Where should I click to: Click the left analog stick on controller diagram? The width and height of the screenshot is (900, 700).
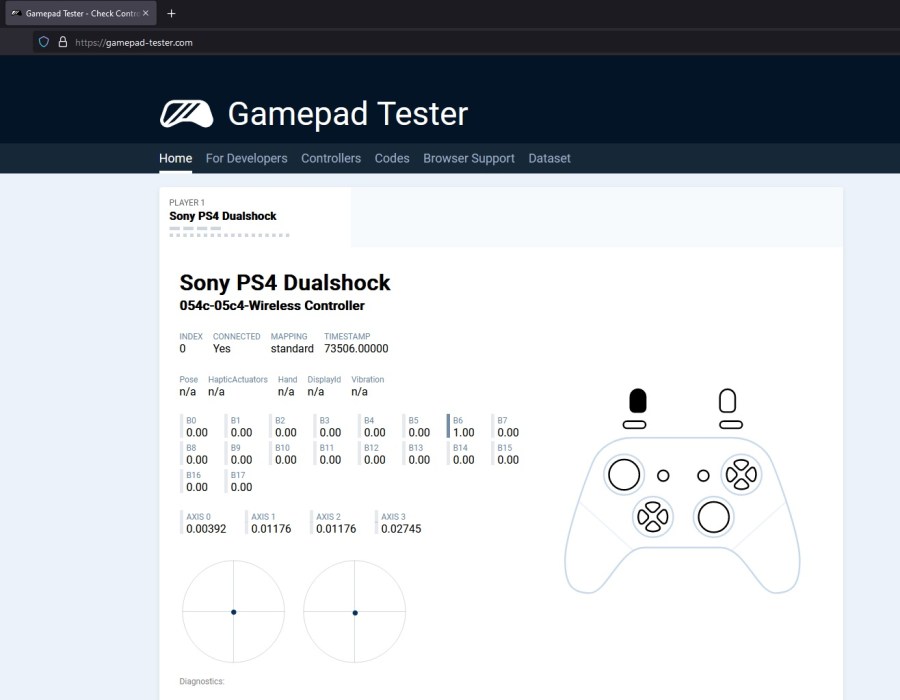(x=624, y=473)
